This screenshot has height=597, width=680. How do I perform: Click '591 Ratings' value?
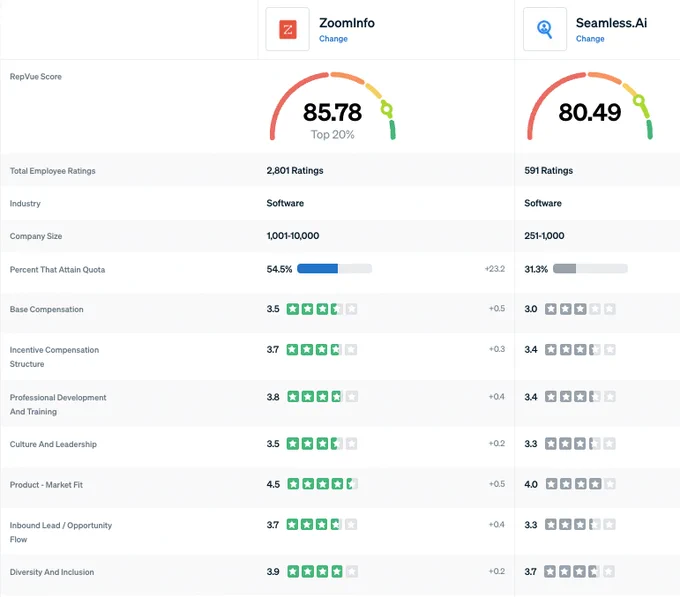pyautogui.click(x=549, y=170)
